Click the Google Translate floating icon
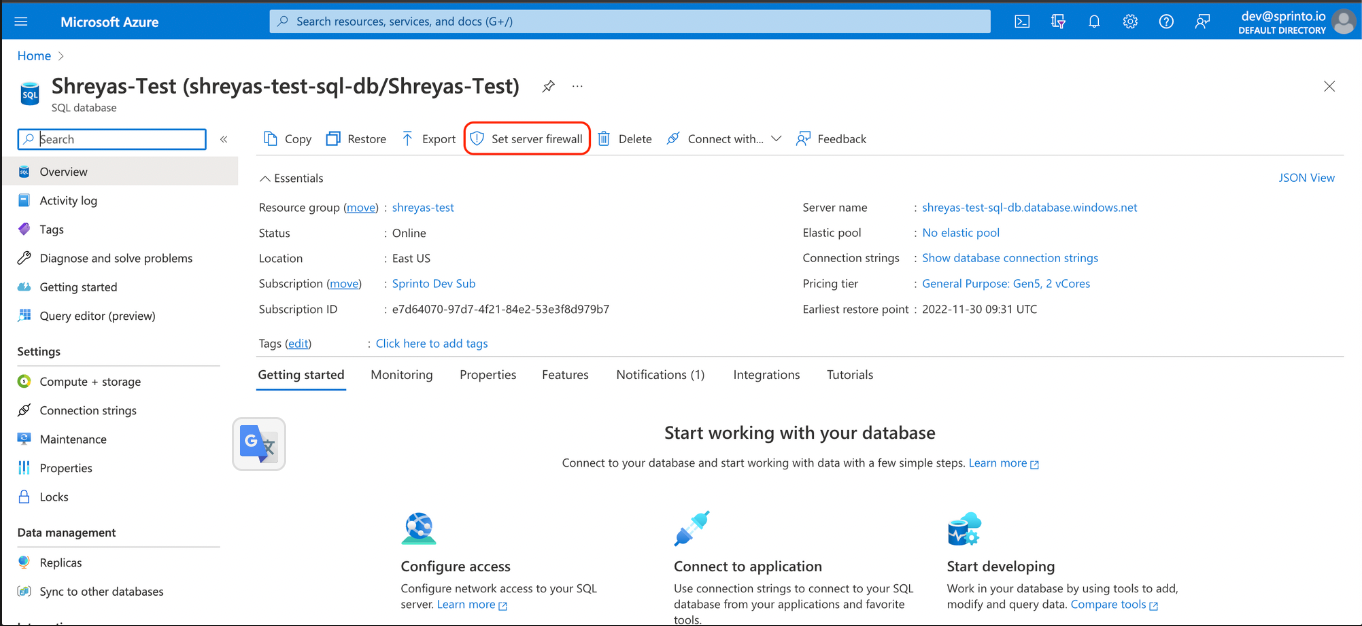 point(259,444)
